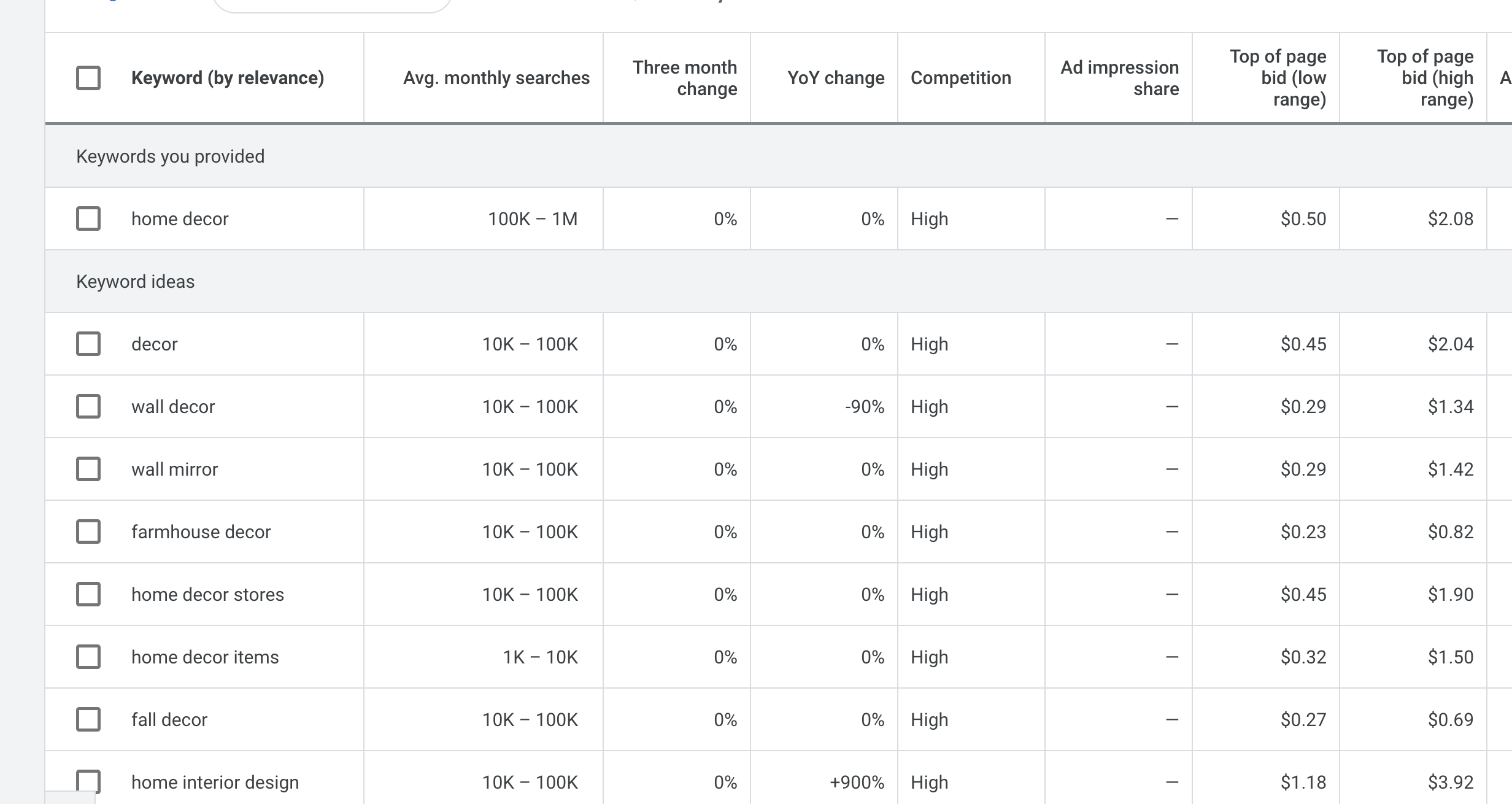Image resolution: width=1512 pixels, height=804 pixels.
Task: Check the 'wall decor' row checkbox
Action: click(88, 406)
